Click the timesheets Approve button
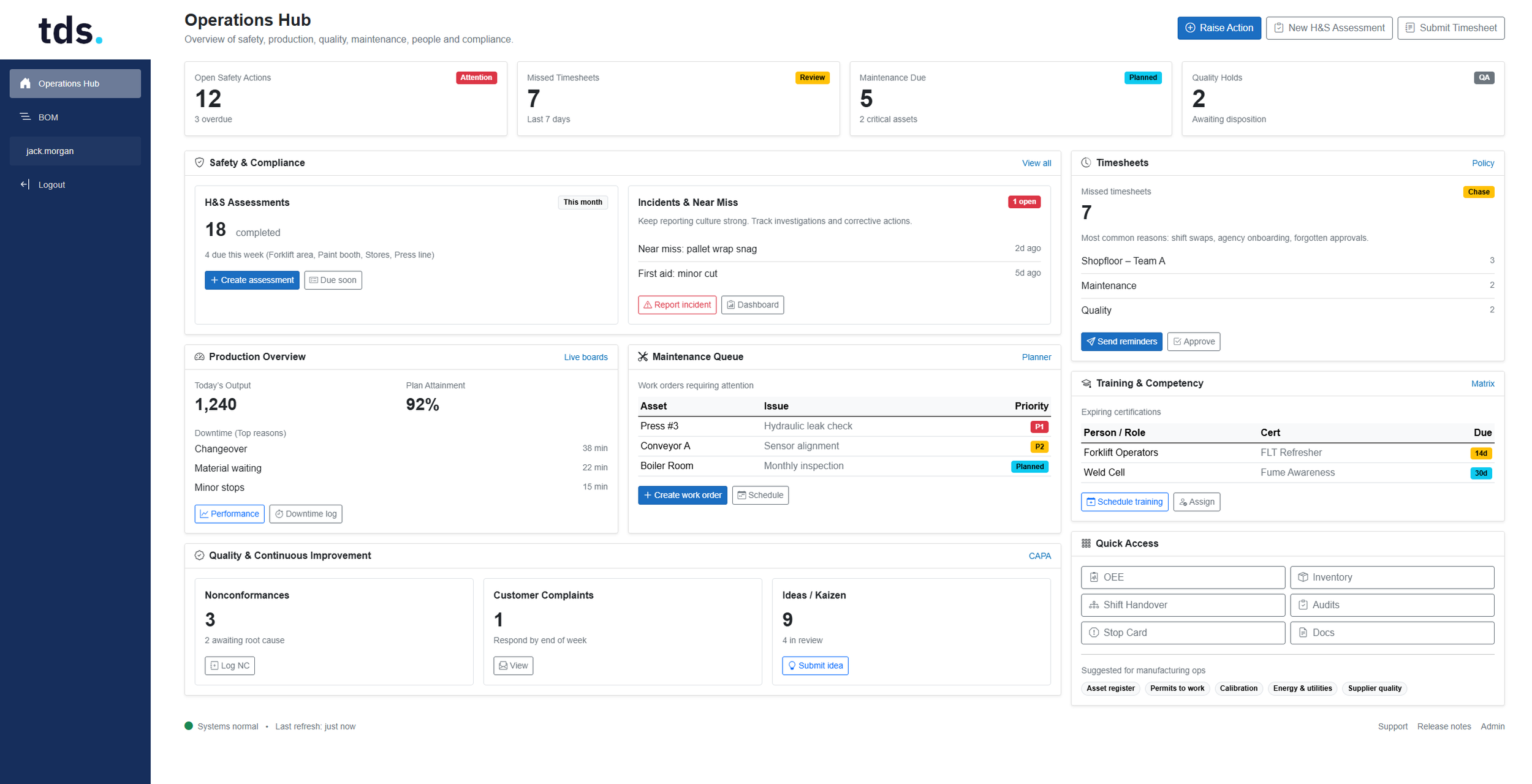 1193,341
